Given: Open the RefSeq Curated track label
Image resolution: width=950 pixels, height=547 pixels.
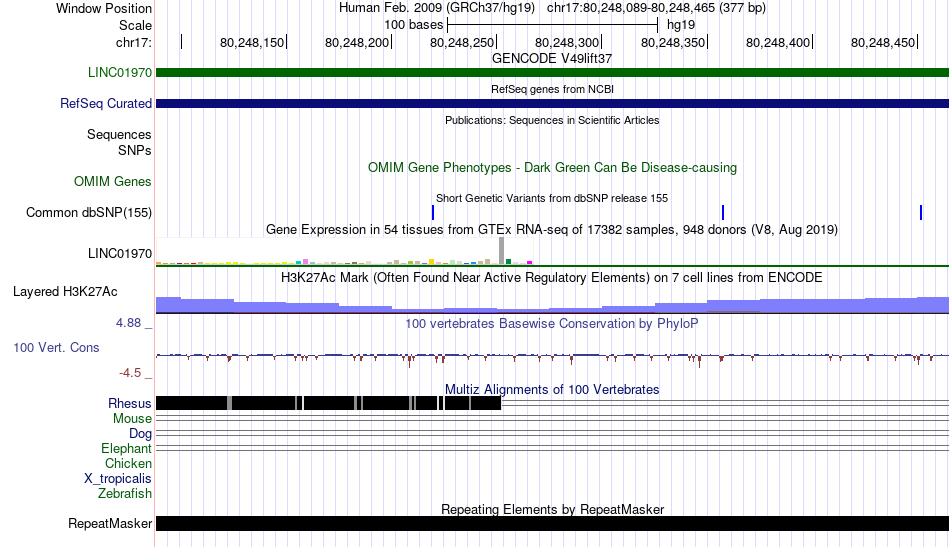Looking at the screenshot, I should pyautogui.click(x=105, y=104).
